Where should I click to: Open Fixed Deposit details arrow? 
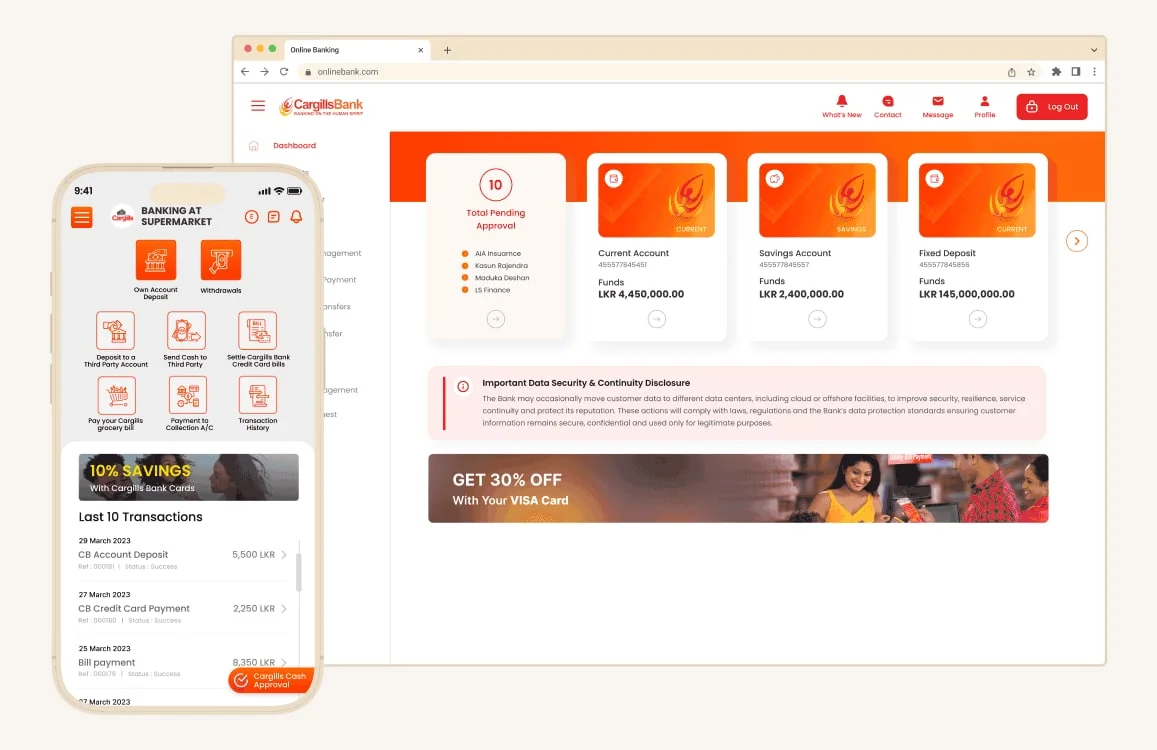978,319
